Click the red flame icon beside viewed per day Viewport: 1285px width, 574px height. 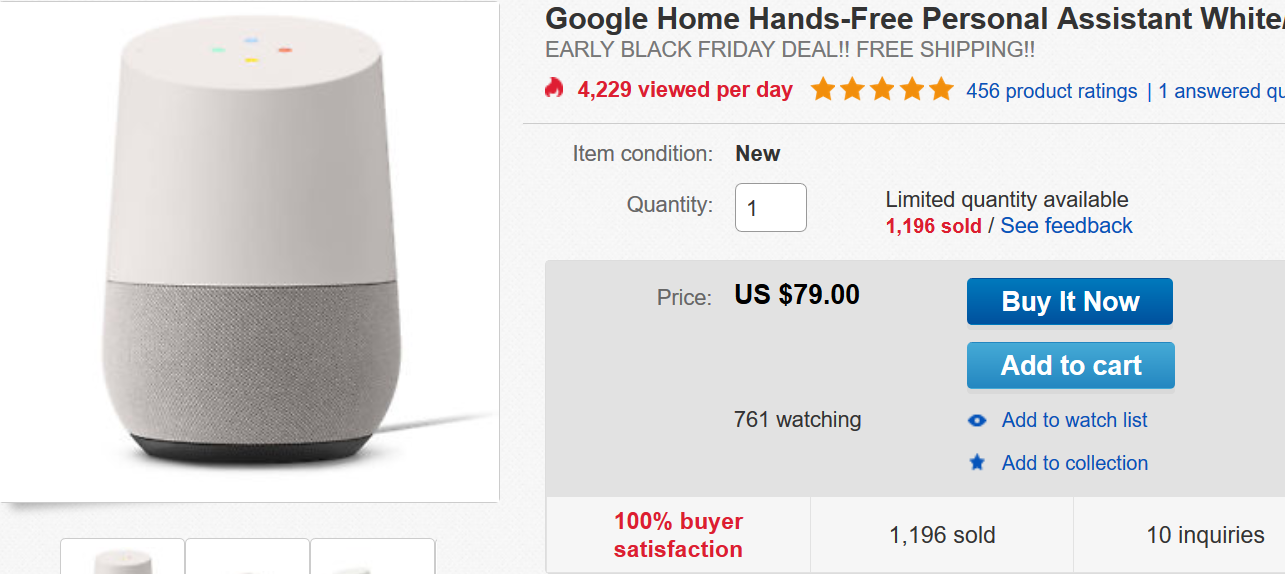pos(554,89)
